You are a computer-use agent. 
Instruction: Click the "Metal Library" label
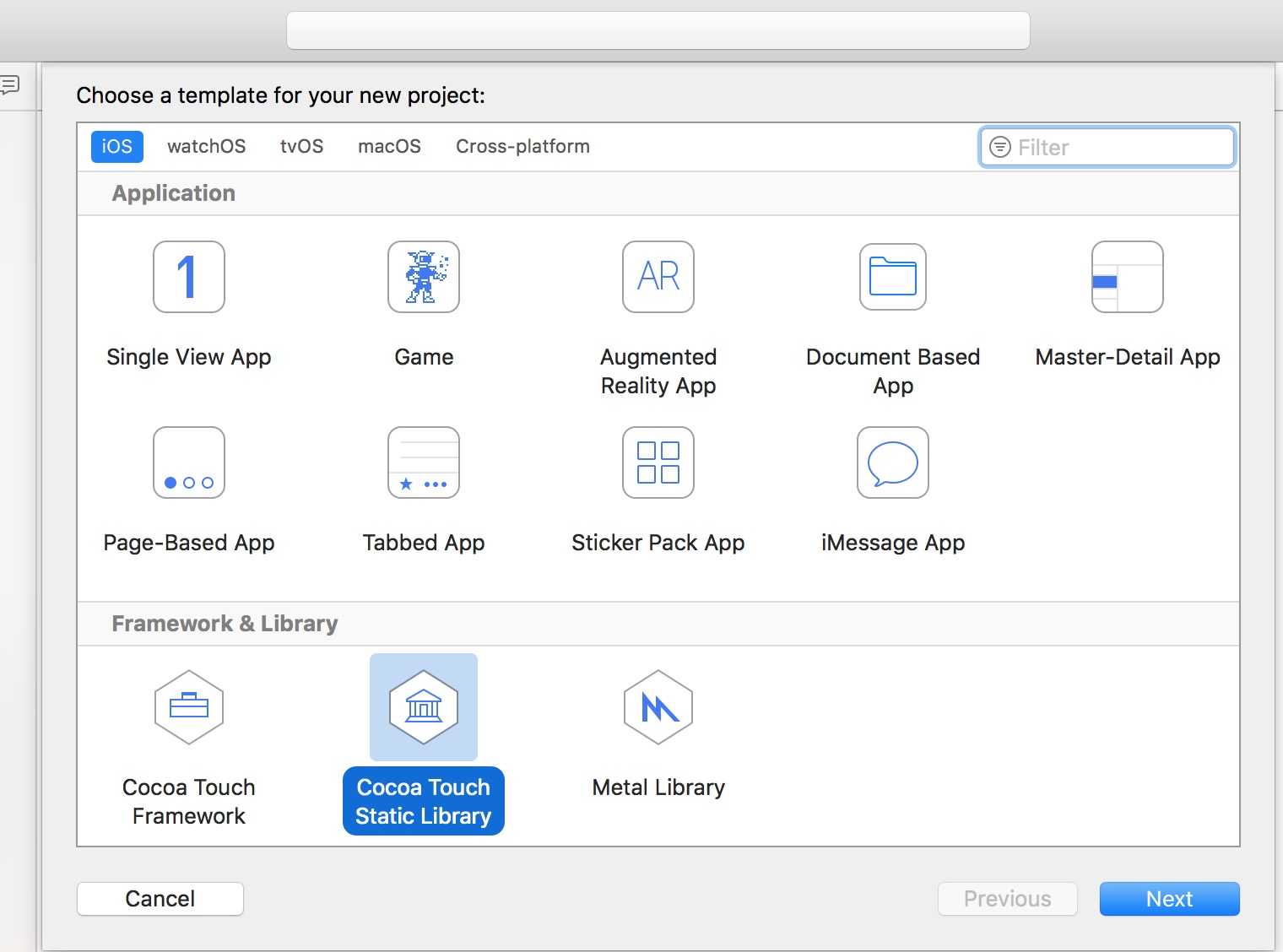click(658, 787)
